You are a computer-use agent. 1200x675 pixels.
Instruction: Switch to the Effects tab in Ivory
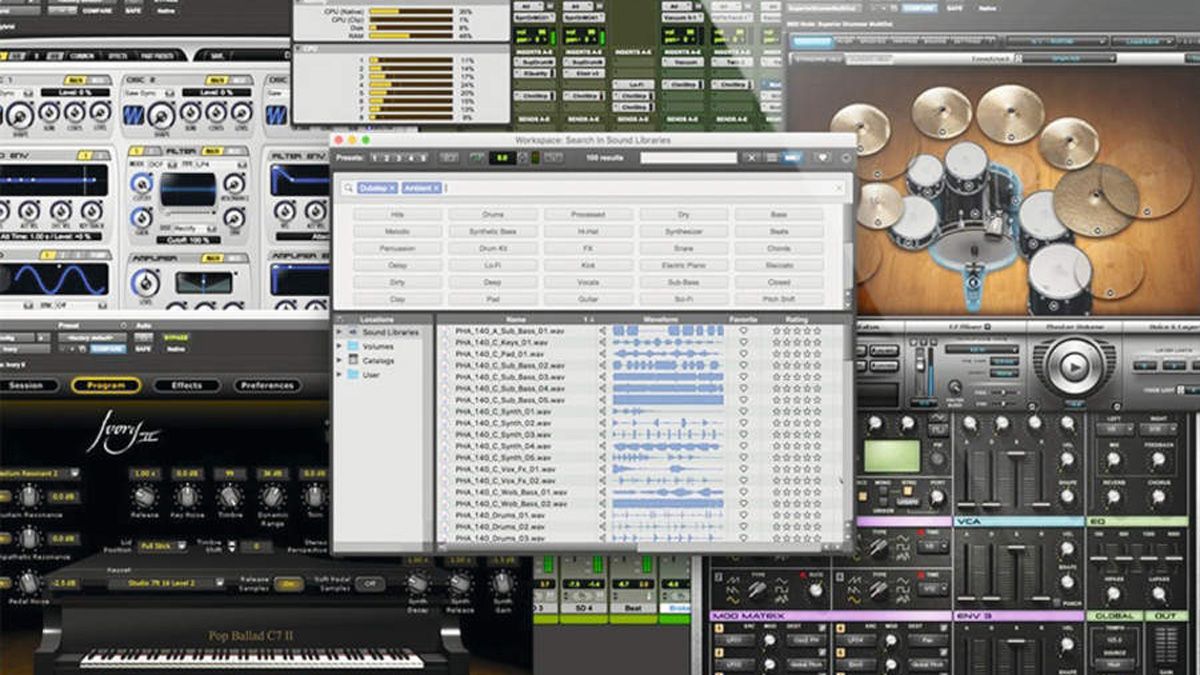[185, 386]
